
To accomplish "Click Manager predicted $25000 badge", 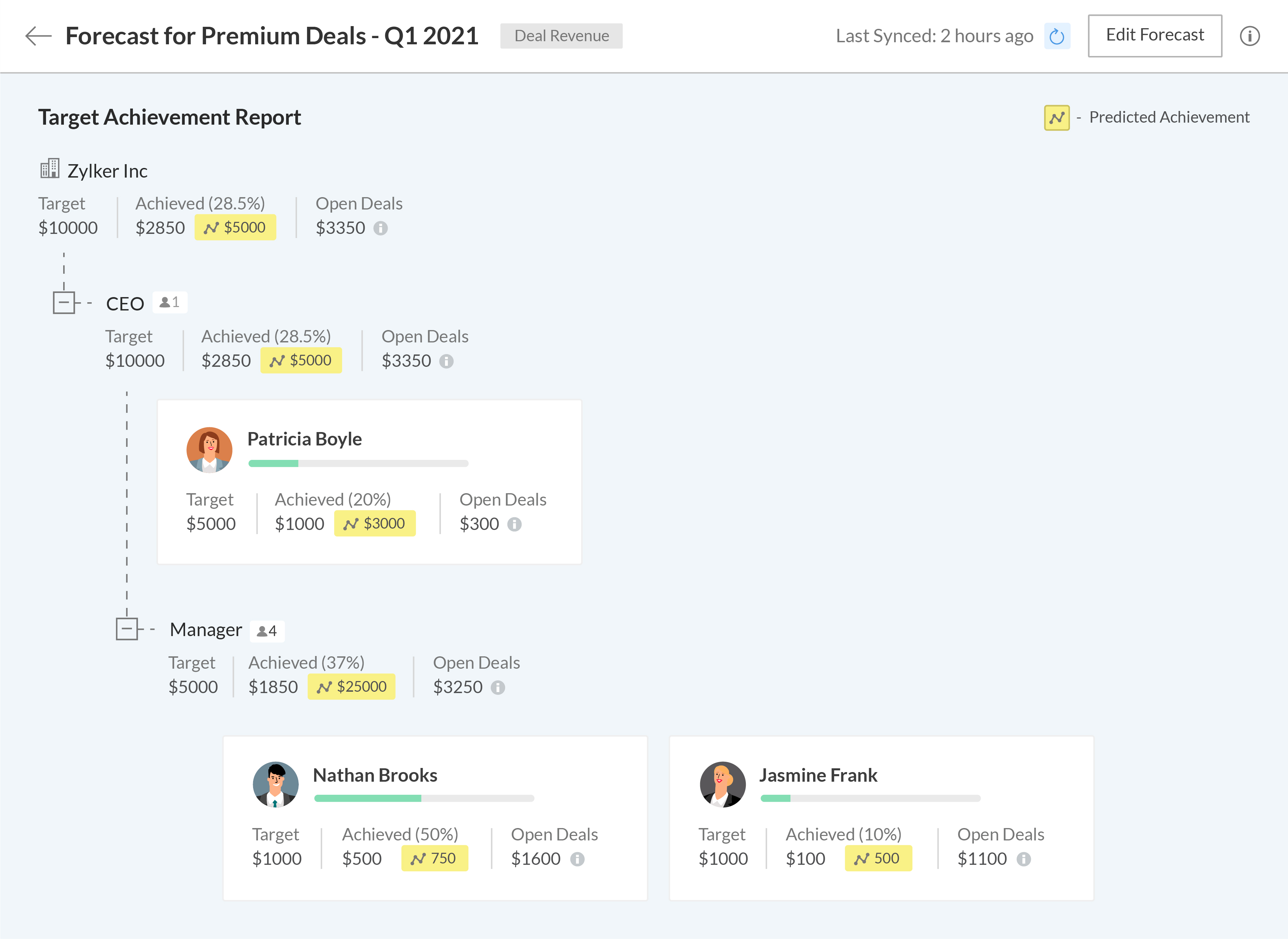I will 351,687.
